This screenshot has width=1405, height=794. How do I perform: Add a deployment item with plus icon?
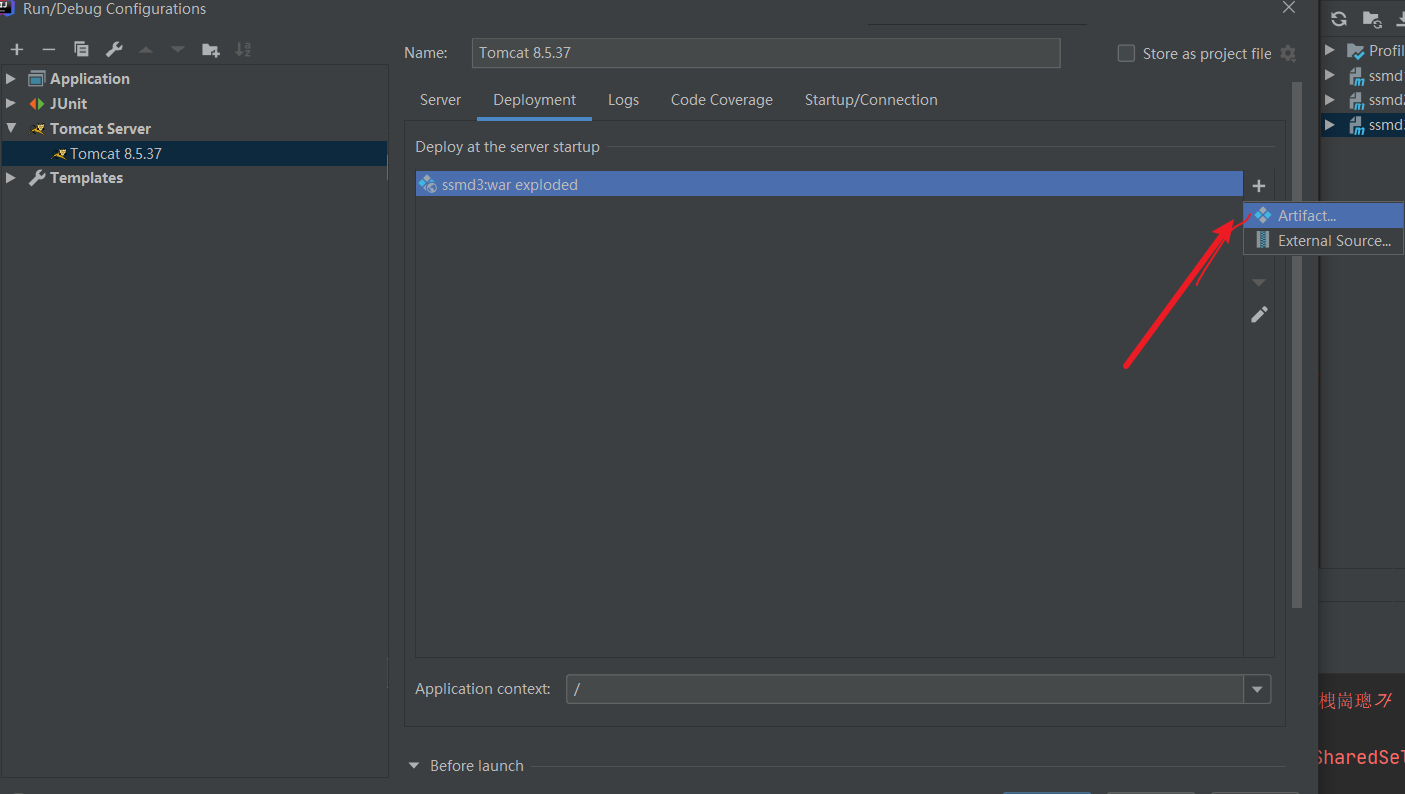(x=1259, y=186)
